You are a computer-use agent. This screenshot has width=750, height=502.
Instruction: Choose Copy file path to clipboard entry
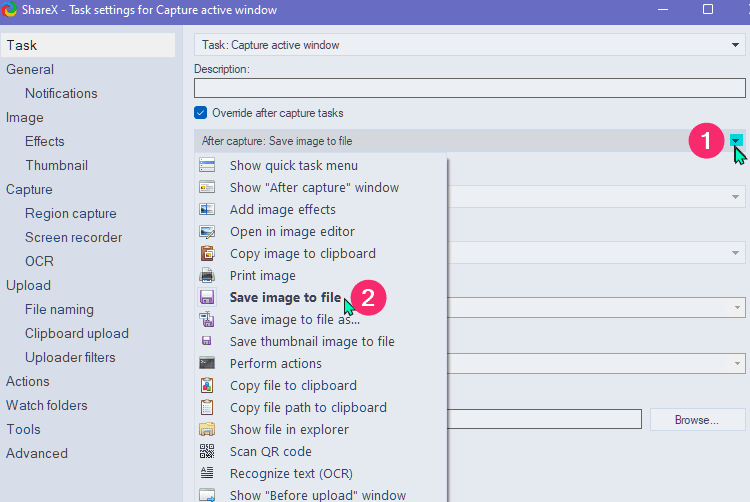(x=321, y=407)
